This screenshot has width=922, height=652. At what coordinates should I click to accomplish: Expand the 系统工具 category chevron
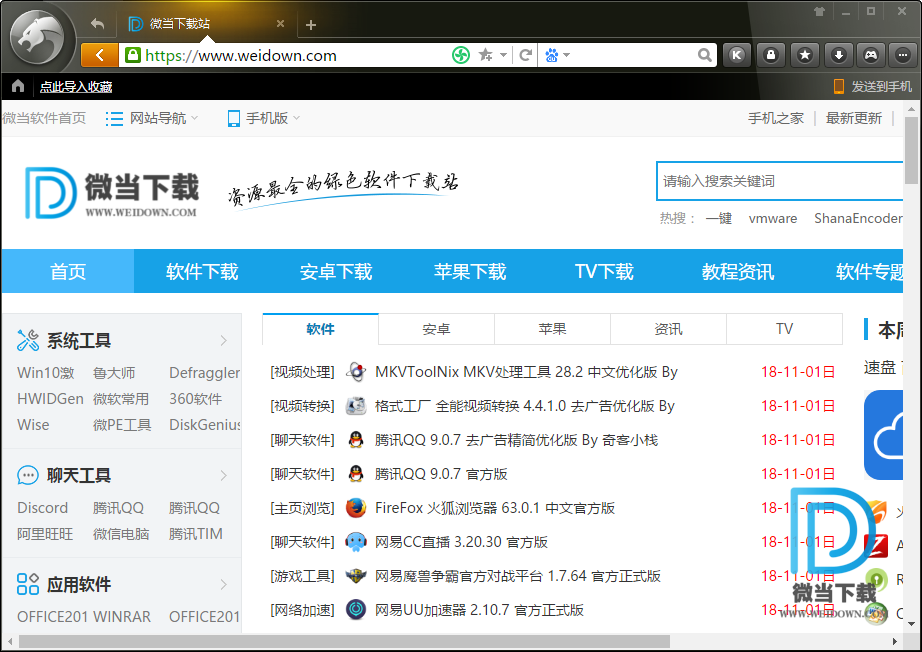(x=223, y=340)
